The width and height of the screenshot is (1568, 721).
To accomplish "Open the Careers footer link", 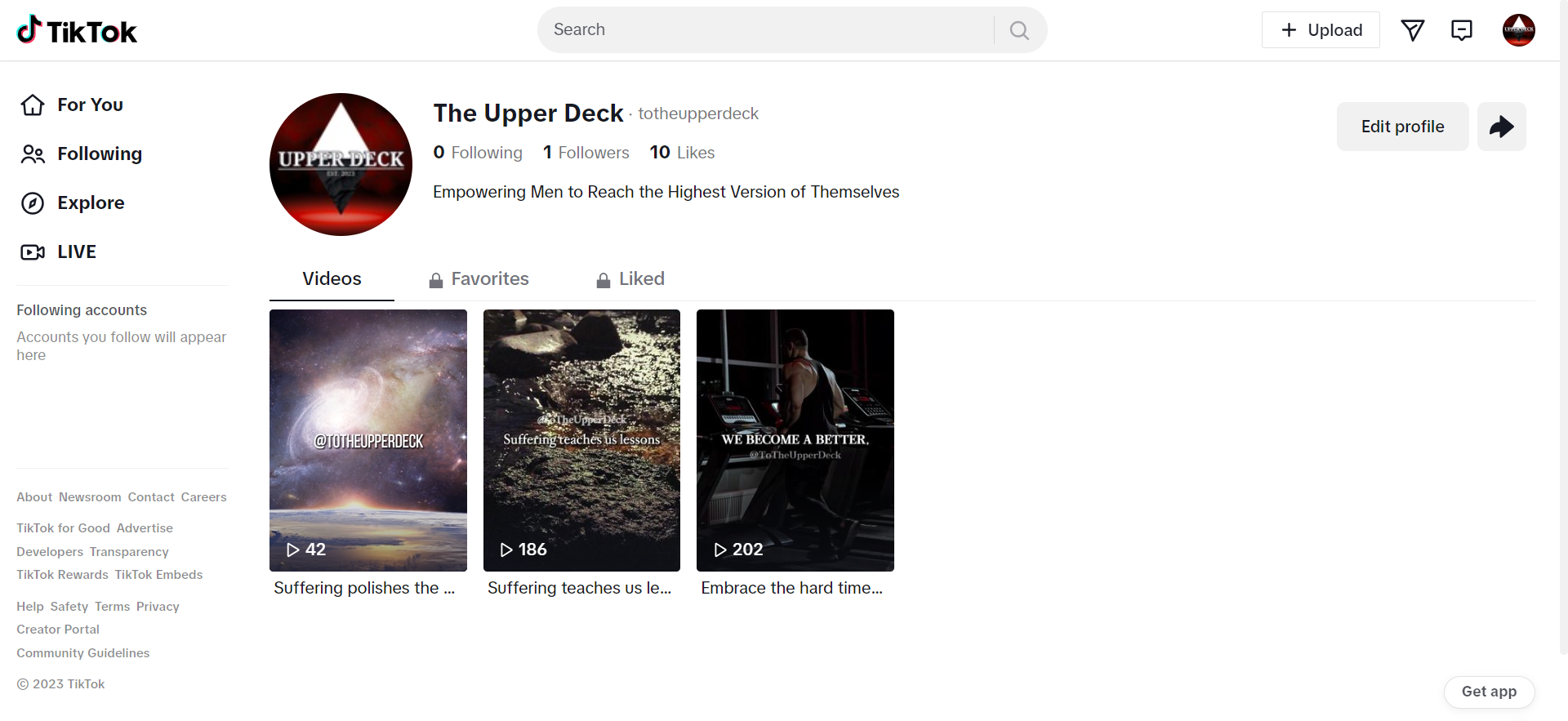I will (x=204, y=497).
